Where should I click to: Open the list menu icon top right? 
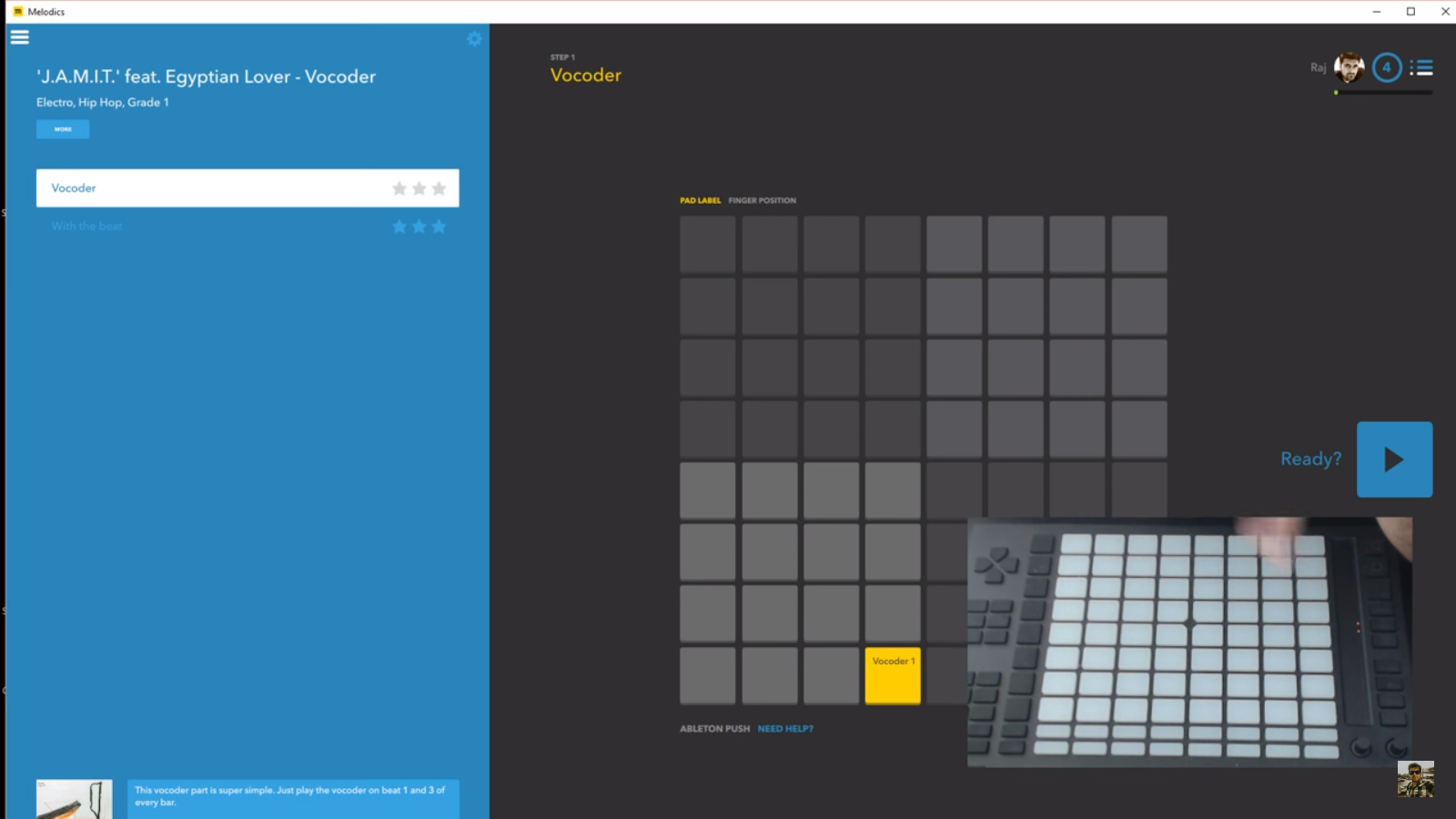click(x=1421, y=67)
